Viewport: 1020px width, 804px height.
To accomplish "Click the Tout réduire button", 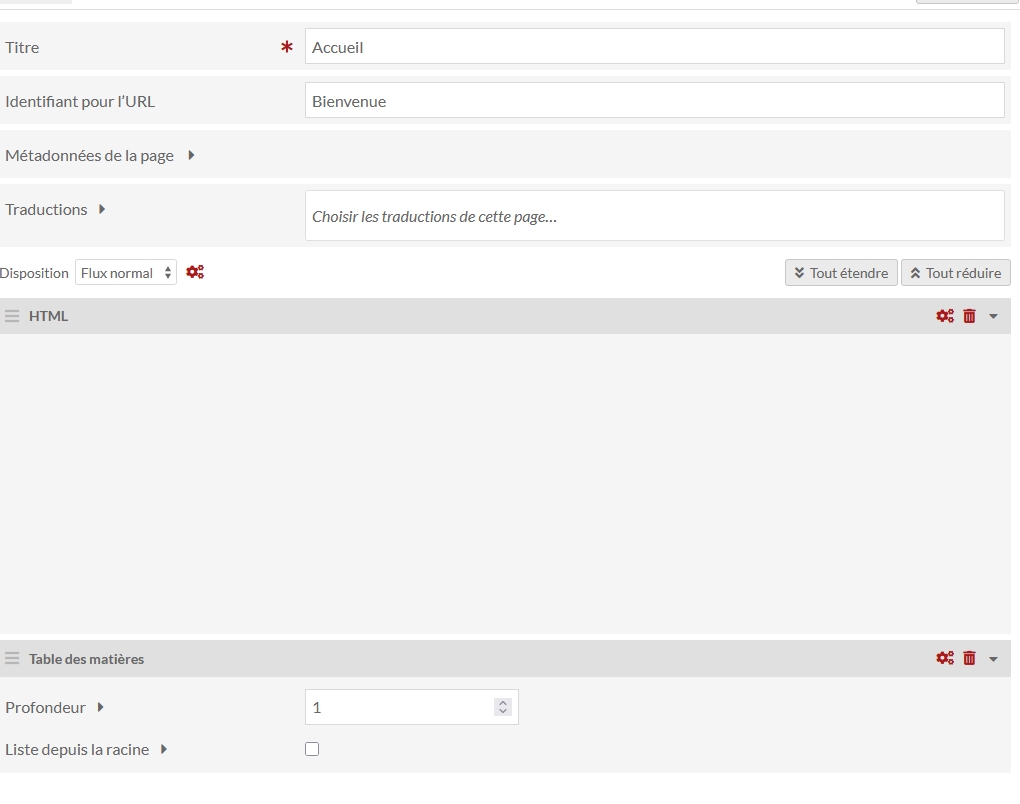I will (x=956, y=273).
